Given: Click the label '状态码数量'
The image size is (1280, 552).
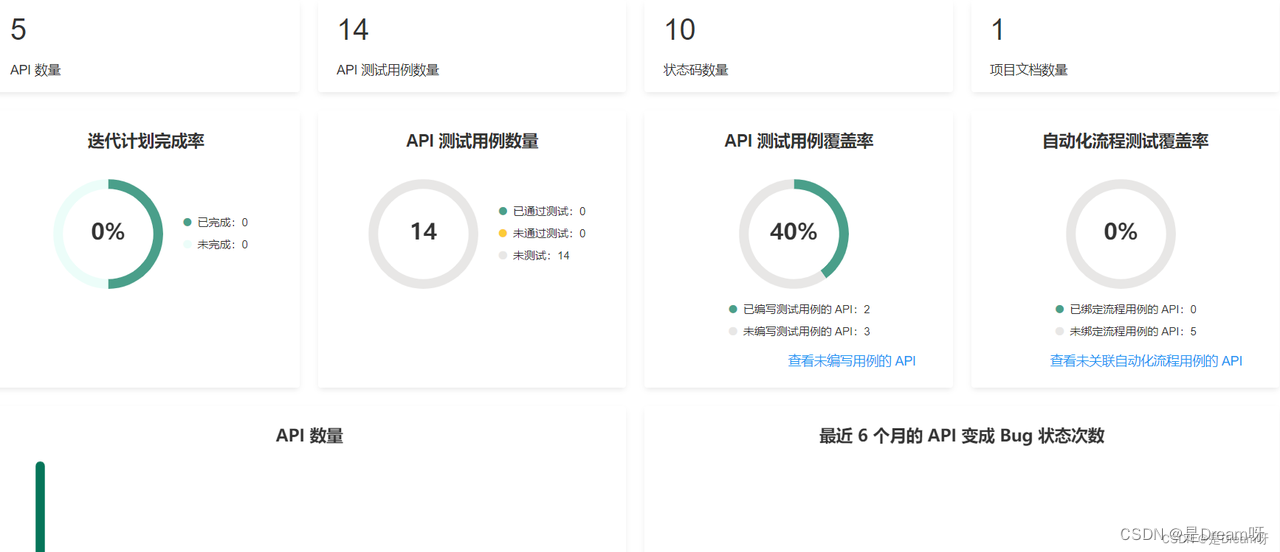Looking at the screenshot, I should coord(696,70).
